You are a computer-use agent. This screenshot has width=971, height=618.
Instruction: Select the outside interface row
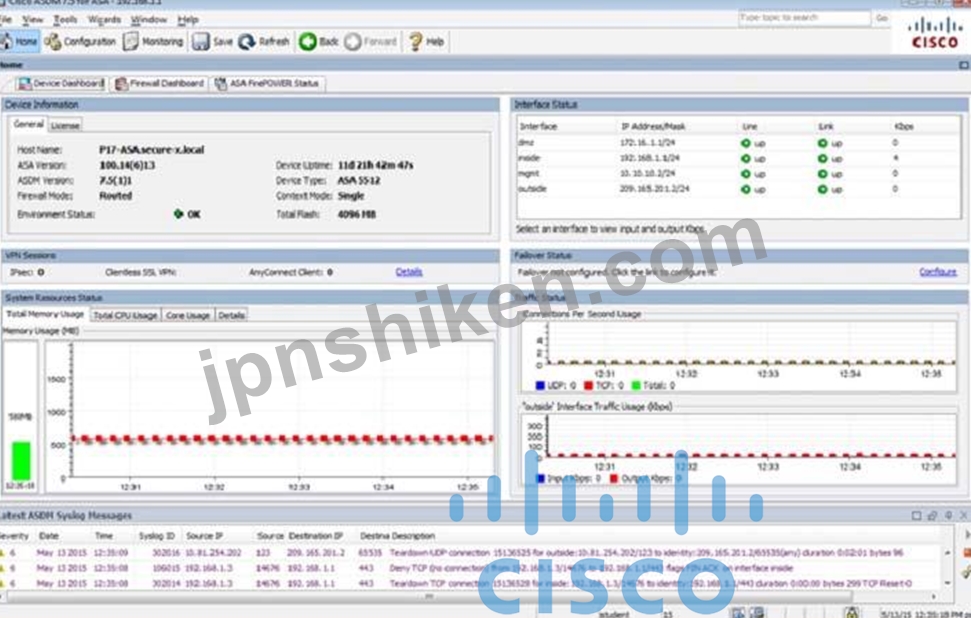pyautogui.click(x=739, y=189)
